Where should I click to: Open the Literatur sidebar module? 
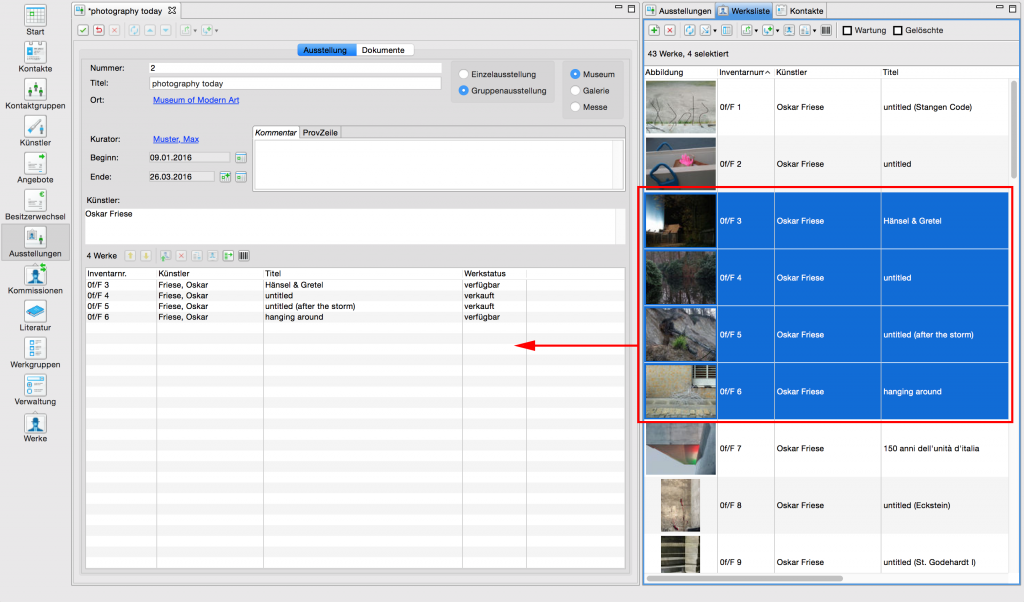coord(35,317)
